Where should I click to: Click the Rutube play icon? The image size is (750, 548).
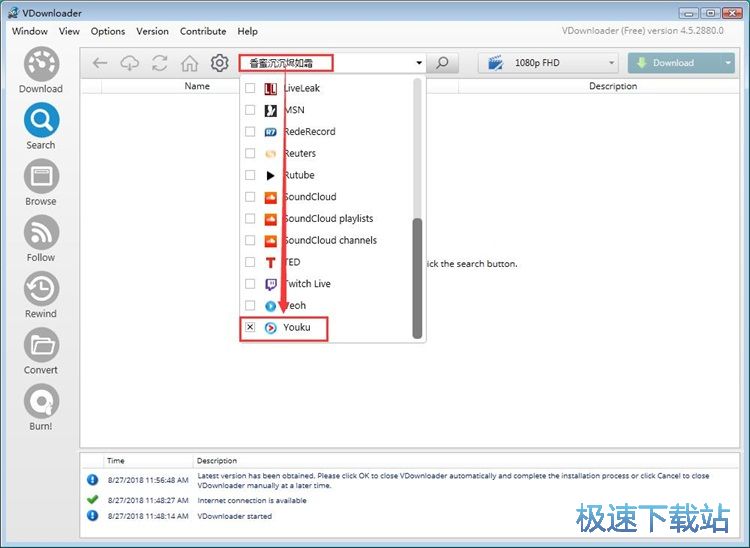click(x=271, y=175)
